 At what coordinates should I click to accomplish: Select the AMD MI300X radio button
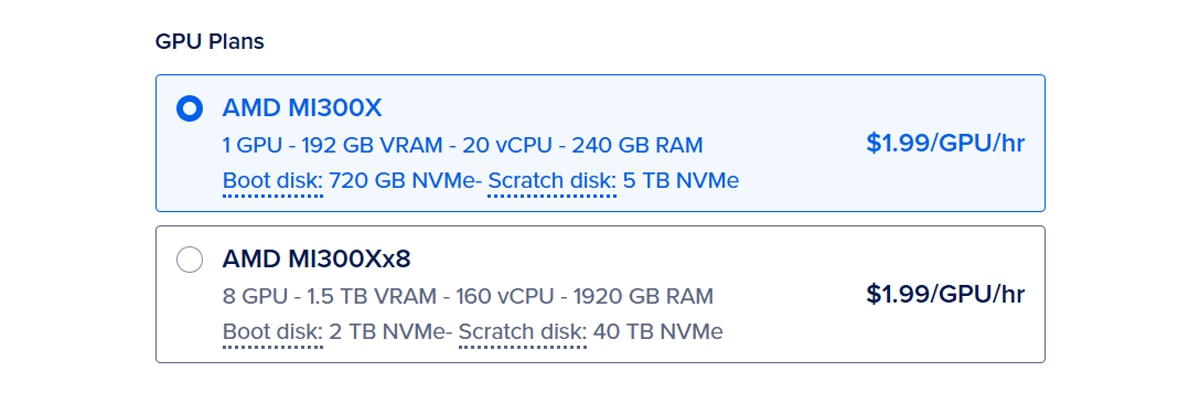tap(189, 108)
